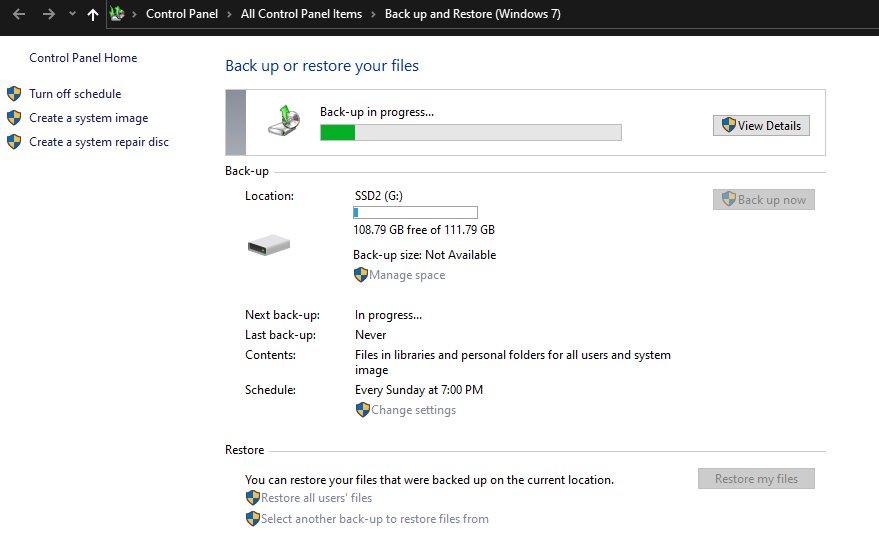Expand chevron after Control Panel breadcrumb
This screenshot has height=550, width=879.
229,15
